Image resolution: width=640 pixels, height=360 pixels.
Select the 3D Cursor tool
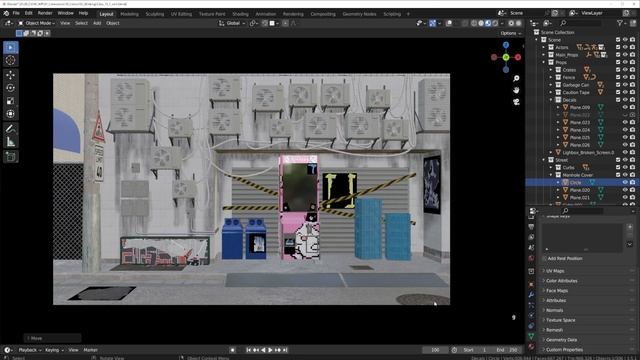(11, 60)
